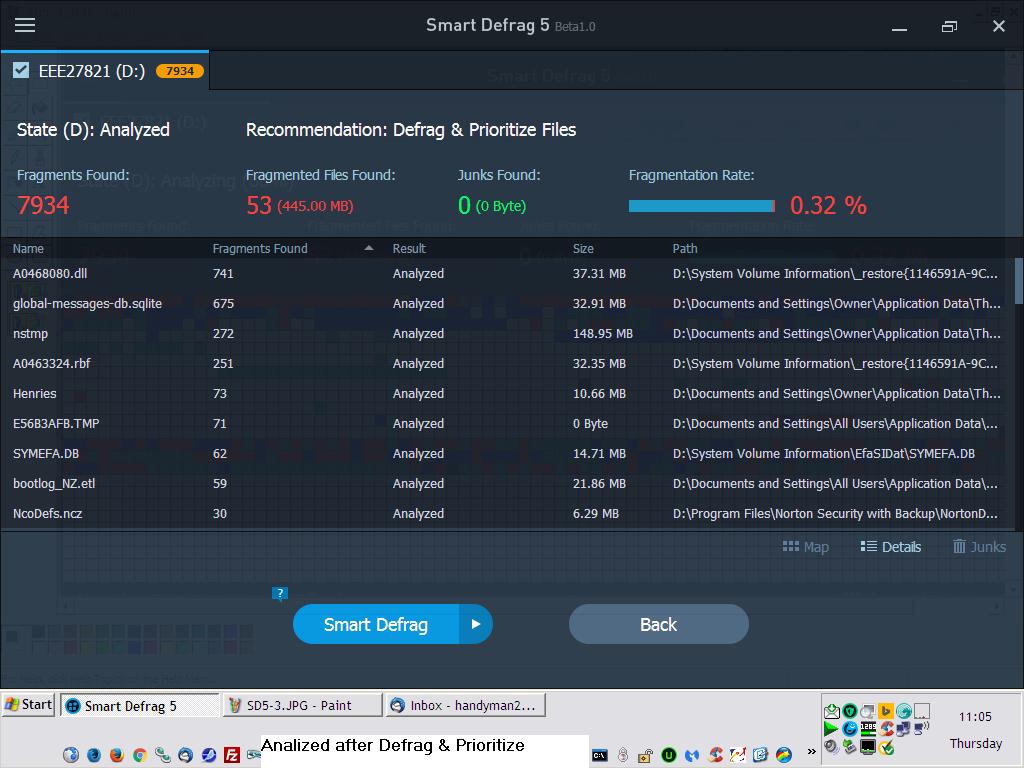The image size is (1024, 768).
Task: Click the orange 7934 fragments badge
Action: coord(180,71)
